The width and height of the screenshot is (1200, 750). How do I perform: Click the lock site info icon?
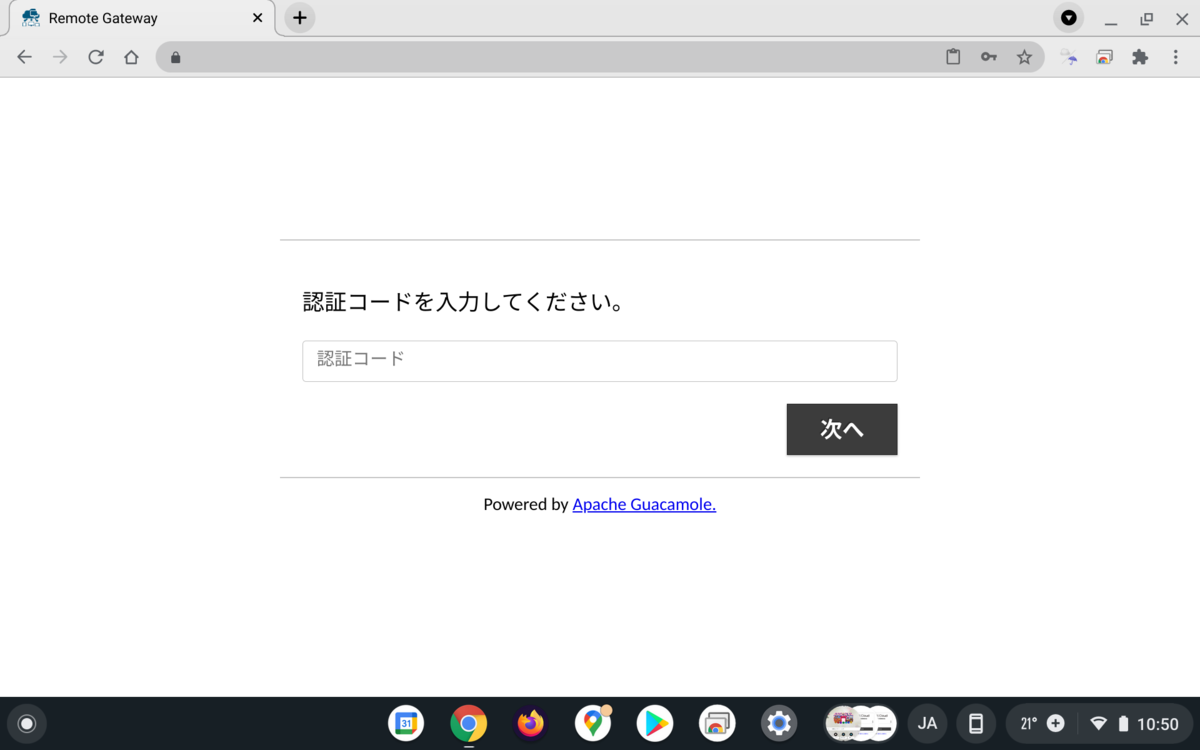coord(176,57)
